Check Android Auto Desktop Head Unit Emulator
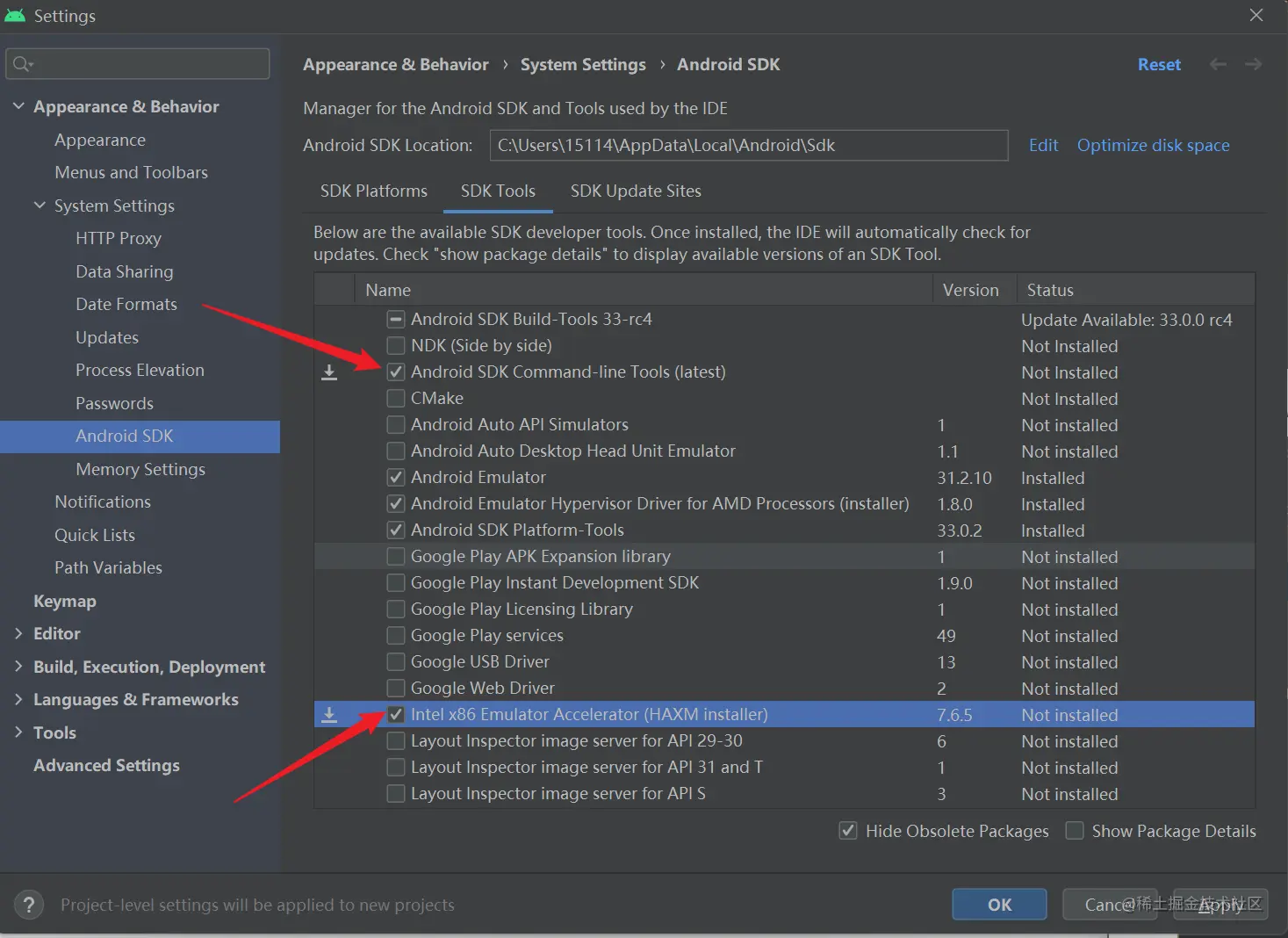Image resolution: width=1288 pixels, height=938 pixels. [x=396, y=451]
